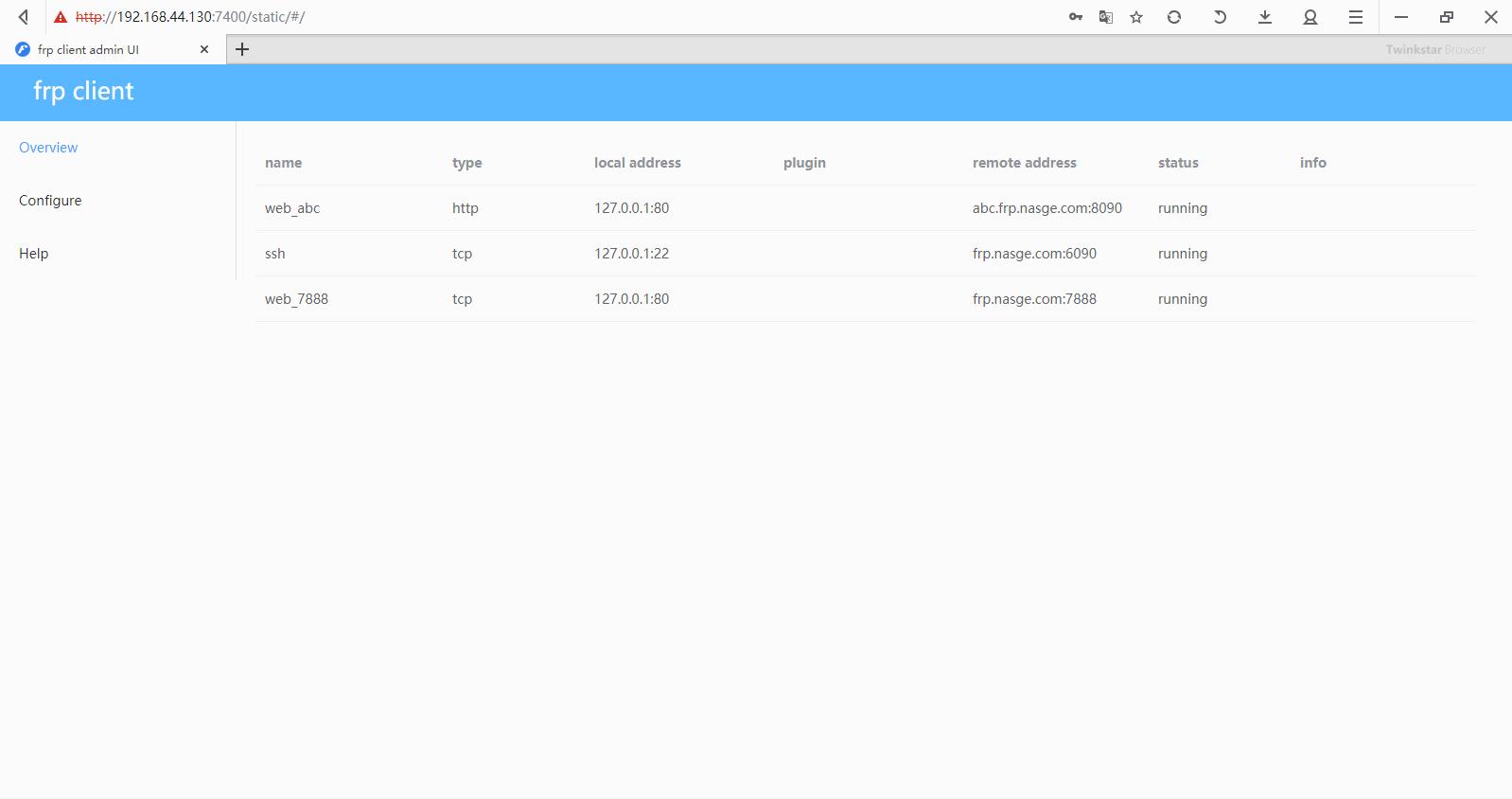This screenshot has width=1512, height=799.
Task: Open the Overview sidebar item
Action: click(48, 148)
